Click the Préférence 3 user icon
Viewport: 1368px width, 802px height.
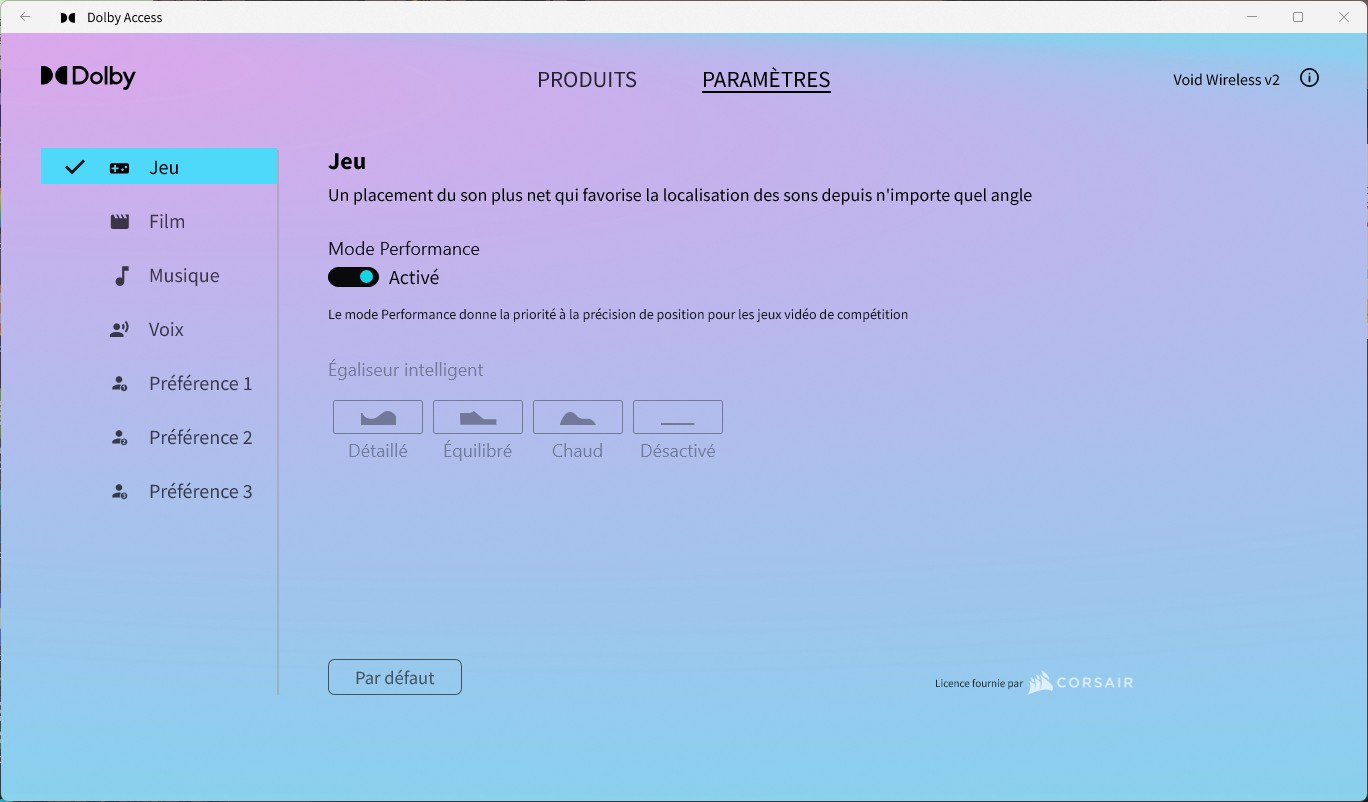tap(119, 492)
